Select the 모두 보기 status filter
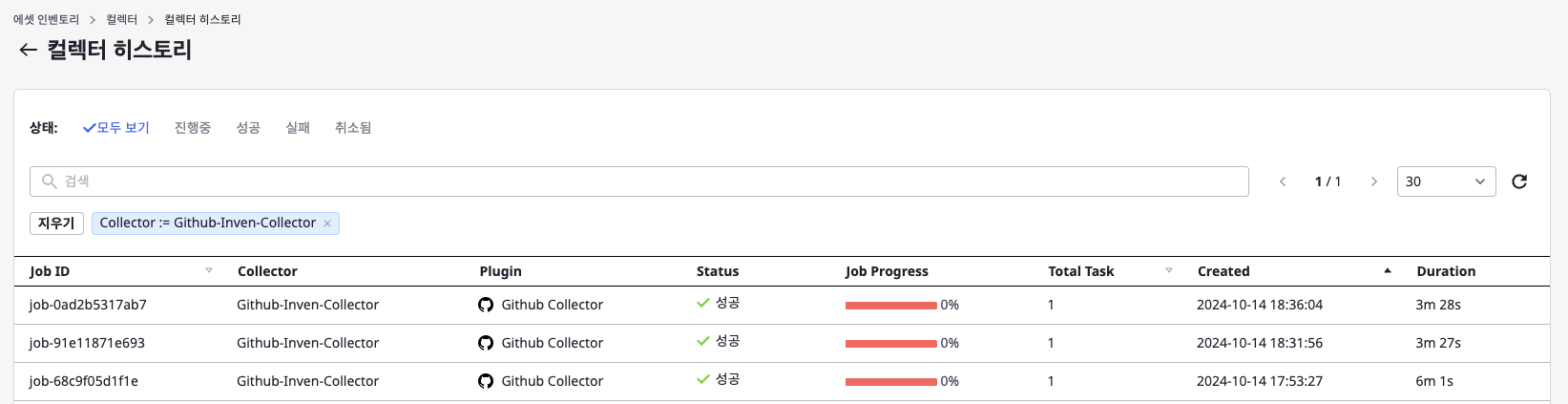 [x=116, y=128]
